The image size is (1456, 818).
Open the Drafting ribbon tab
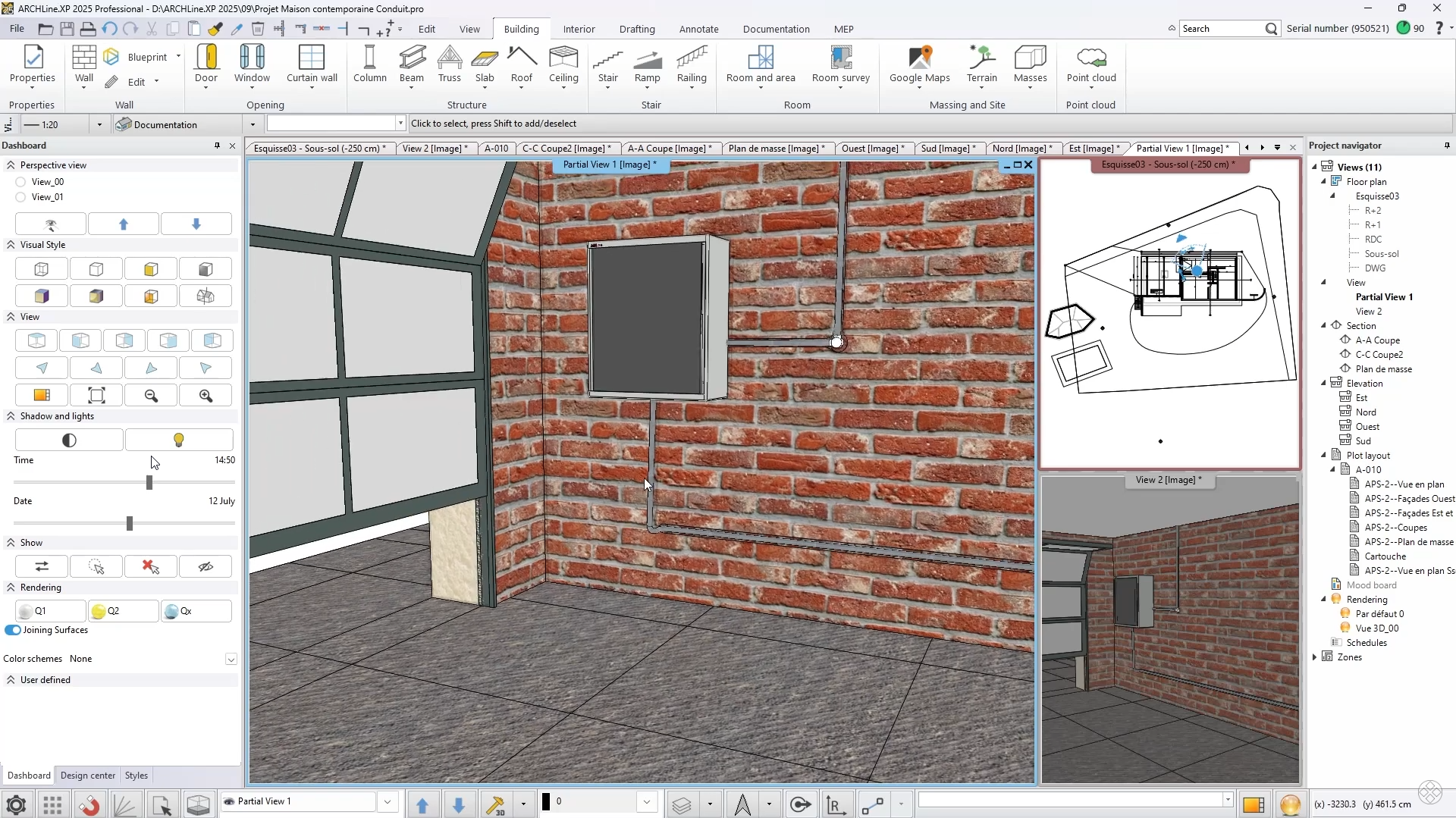click(637, 29)
